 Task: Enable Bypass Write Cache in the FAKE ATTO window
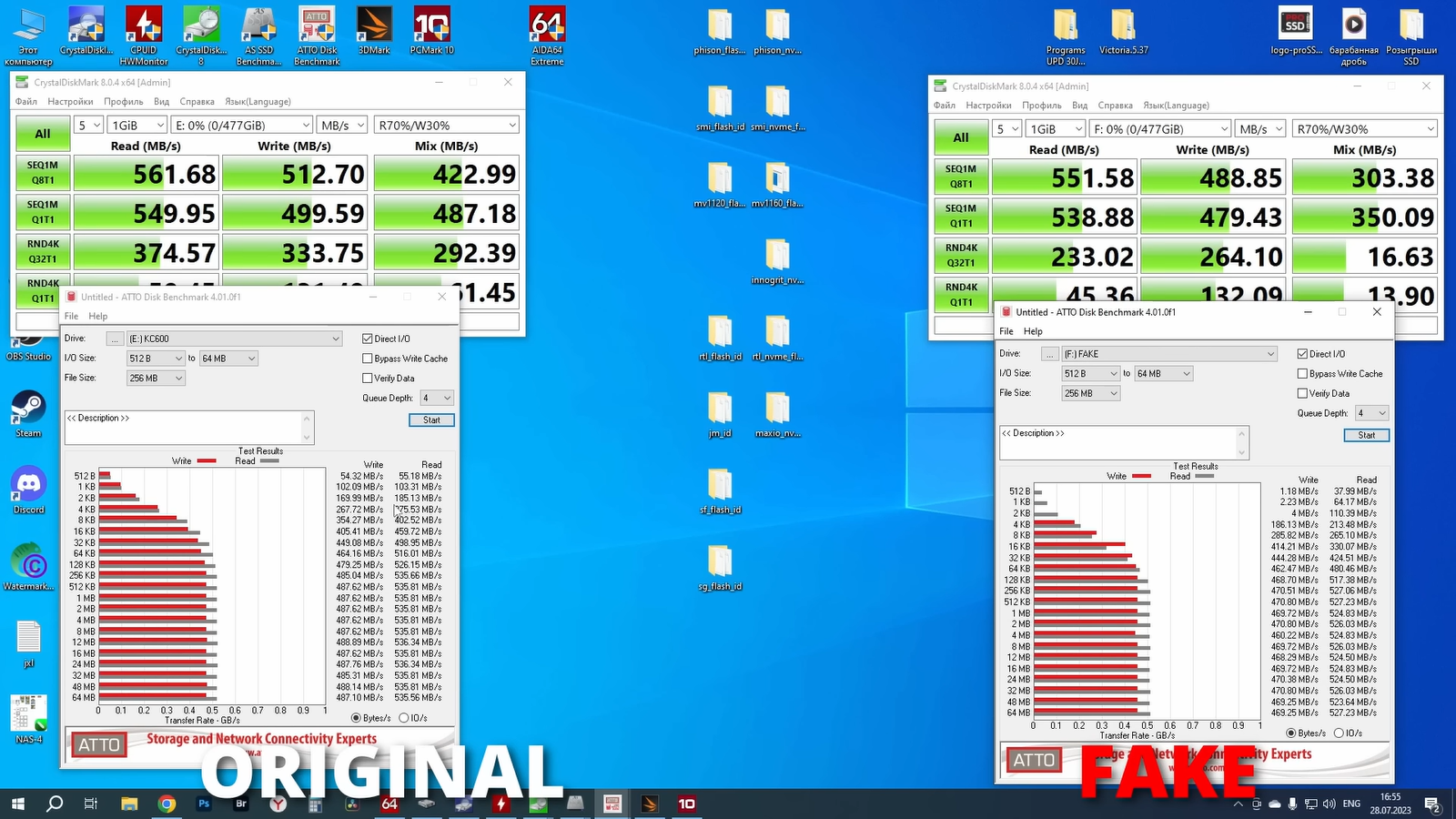1303,374
